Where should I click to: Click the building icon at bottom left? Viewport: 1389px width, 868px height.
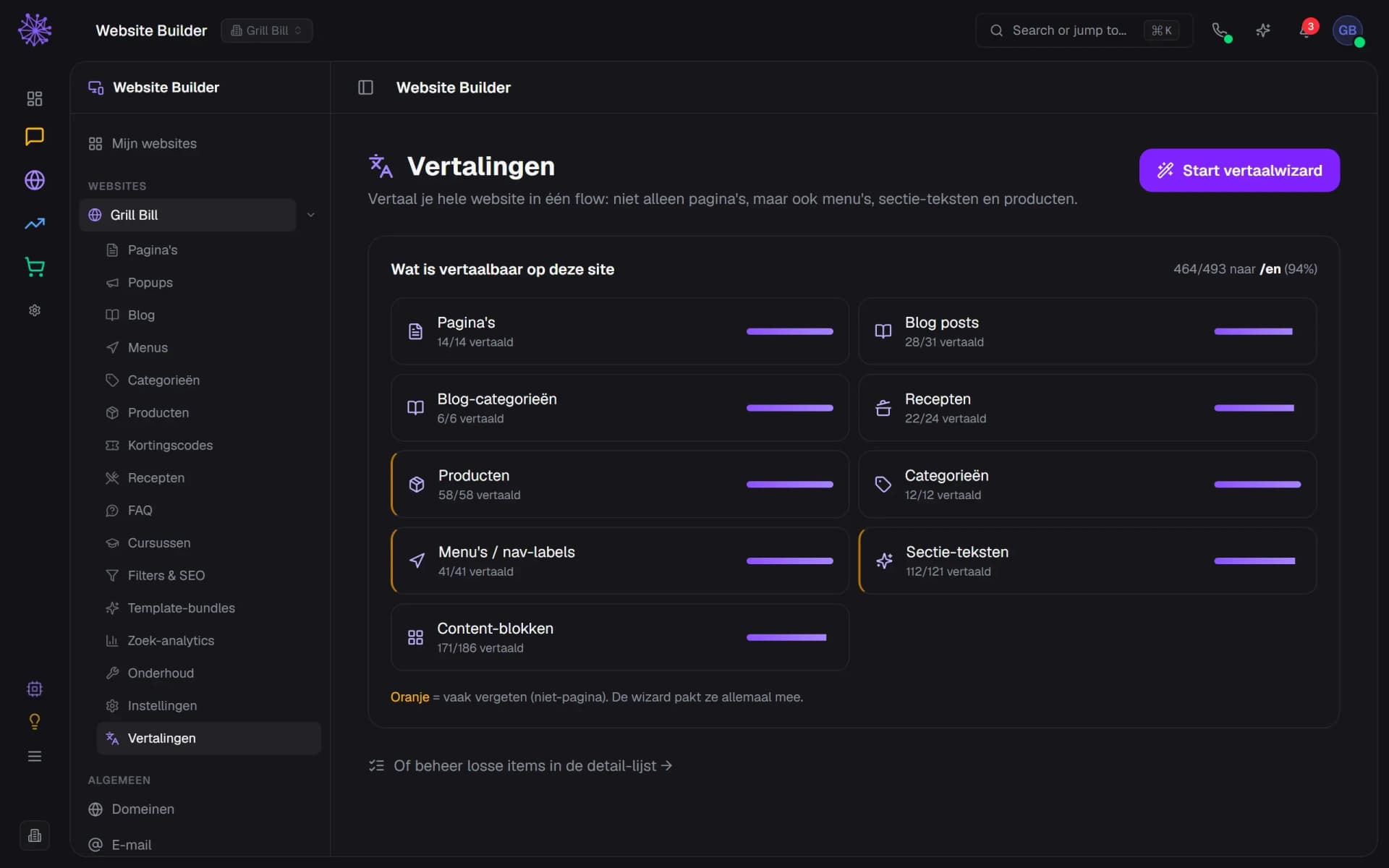pos(35,835)
